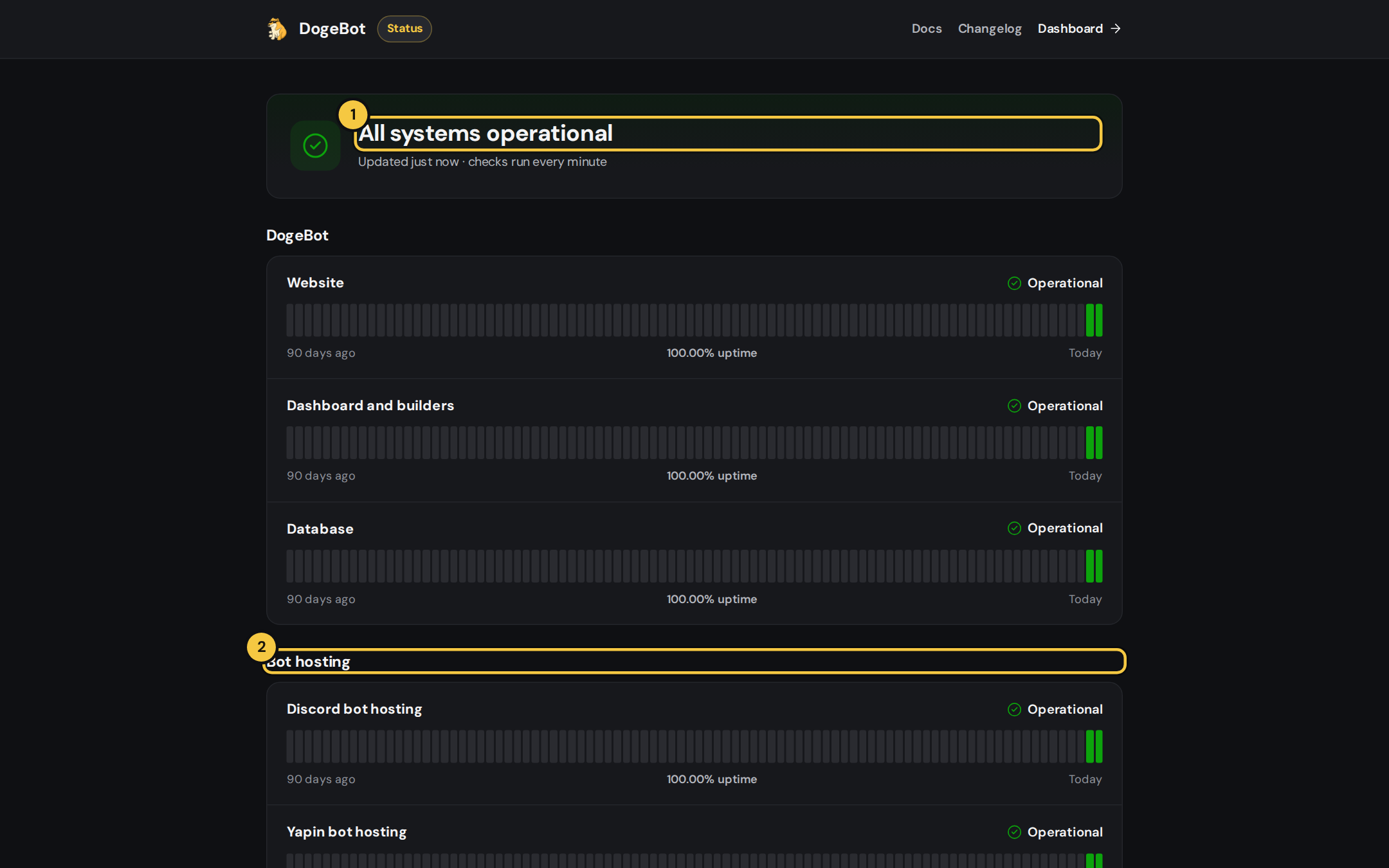Click the arrow icon next to Dashboard

click(1116, 29)
